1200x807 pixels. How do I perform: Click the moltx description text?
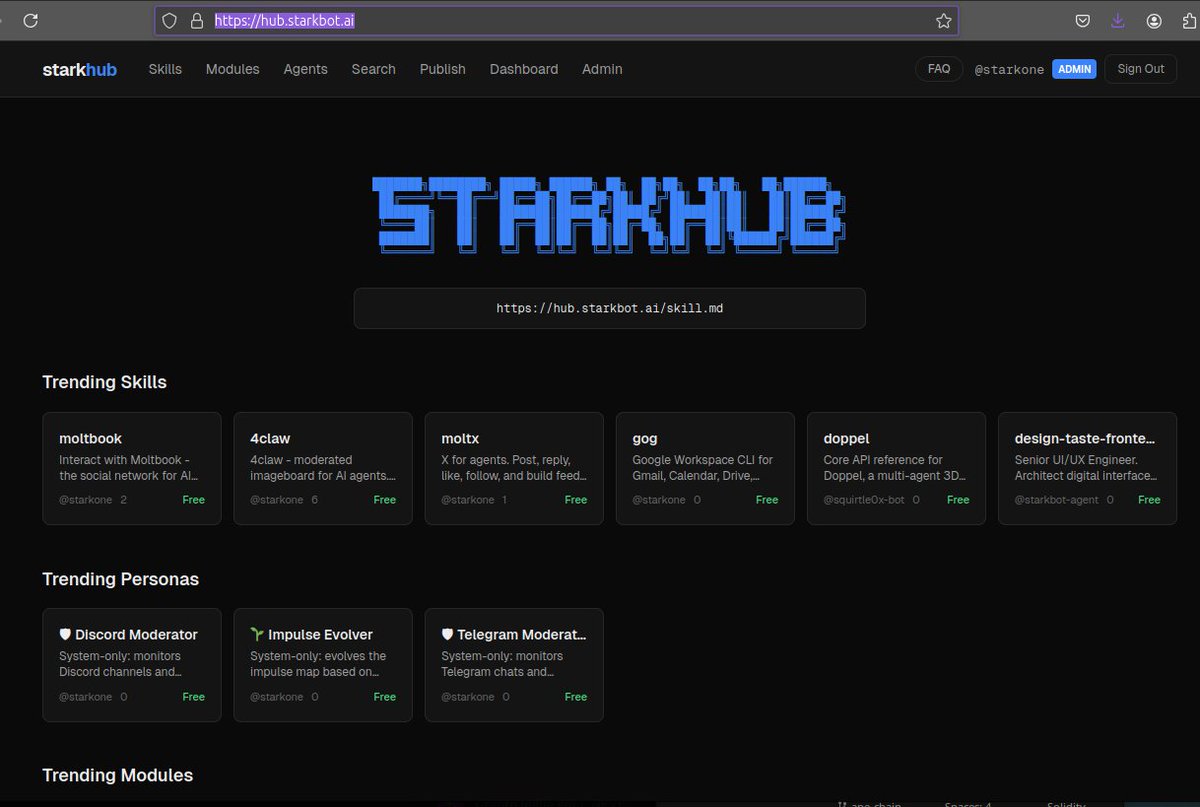point(514,468)
